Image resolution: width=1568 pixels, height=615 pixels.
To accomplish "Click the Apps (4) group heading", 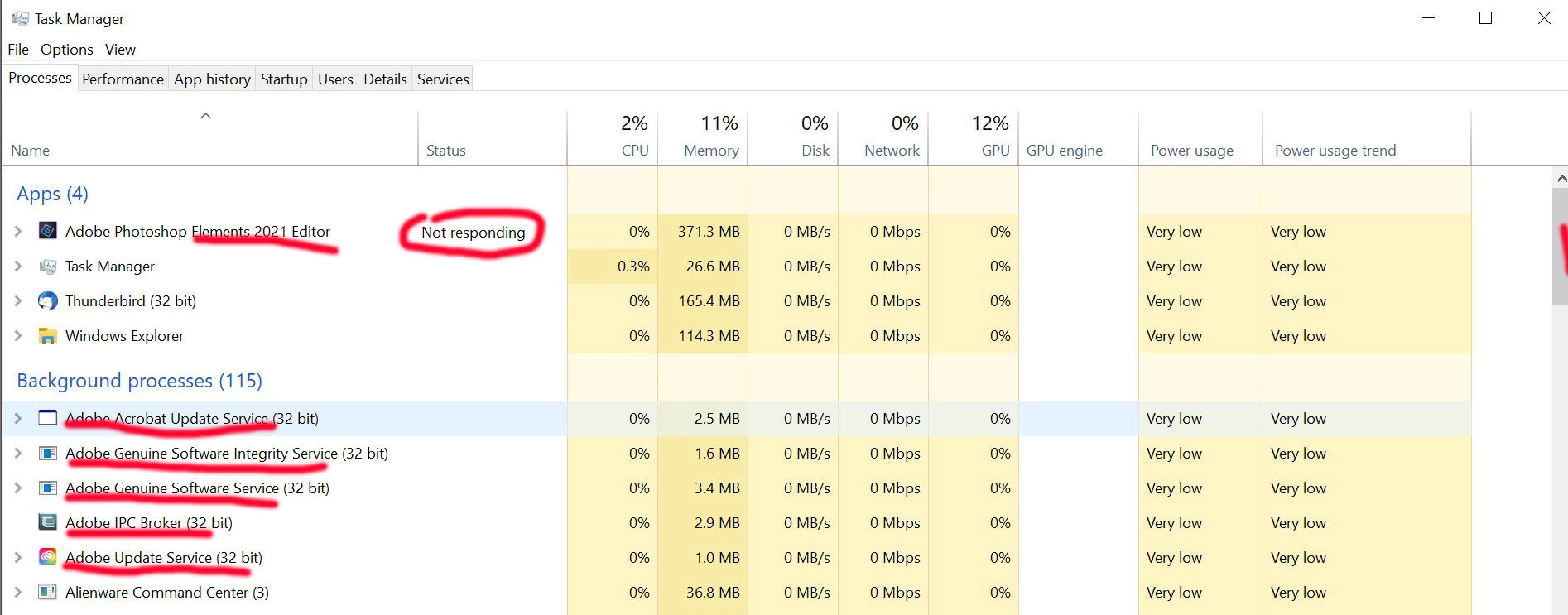I will (x=52, y=194).
